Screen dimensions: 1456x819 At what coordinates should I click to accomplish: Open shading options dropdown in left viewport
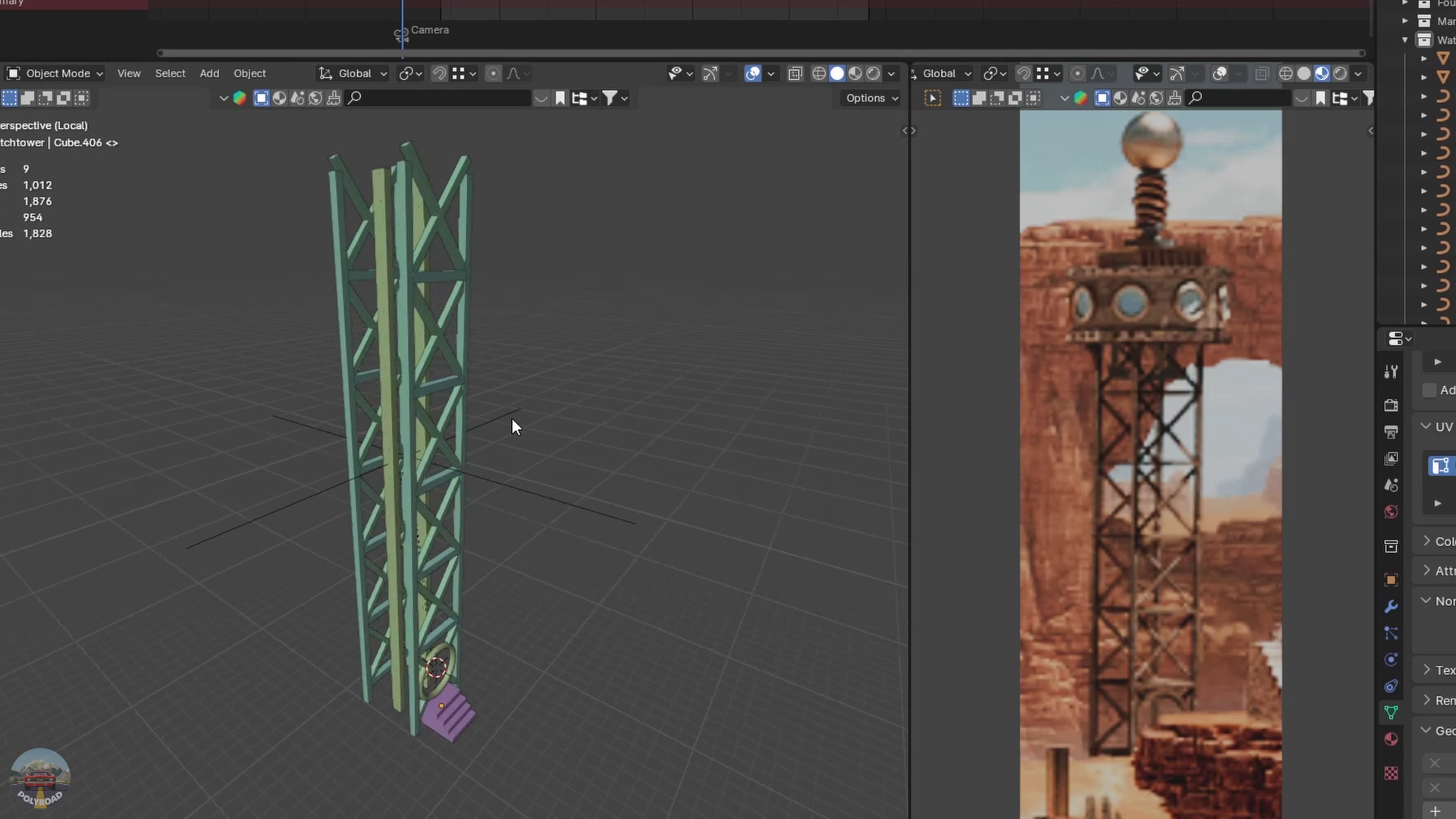click(892, 74)
